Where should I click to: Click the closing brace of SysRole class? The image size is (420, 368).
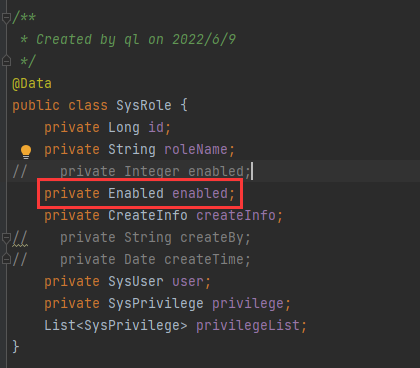16,347
